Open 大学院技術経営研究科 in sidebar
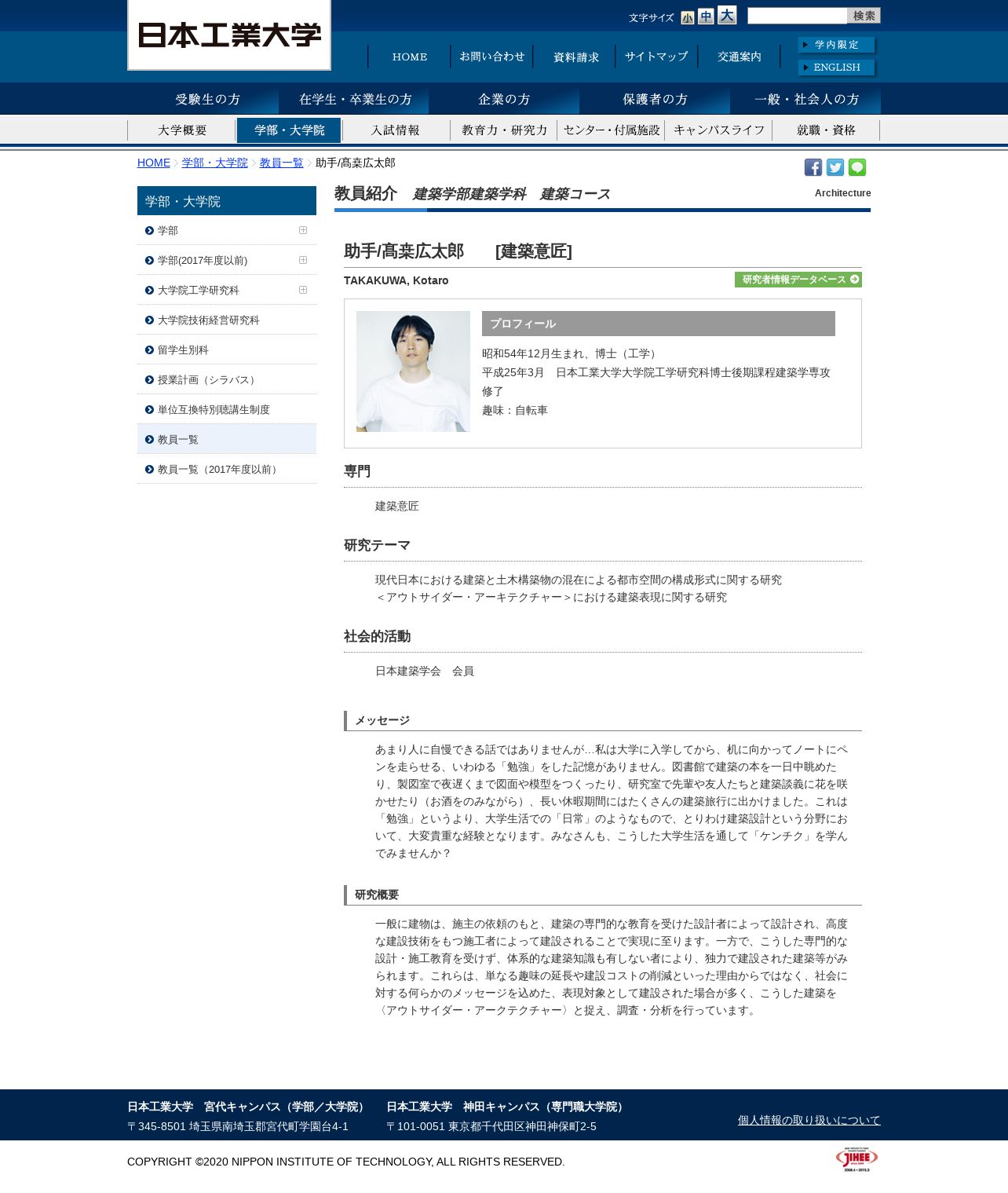This screenshot has width=1008, height=1193. (227, 320)
